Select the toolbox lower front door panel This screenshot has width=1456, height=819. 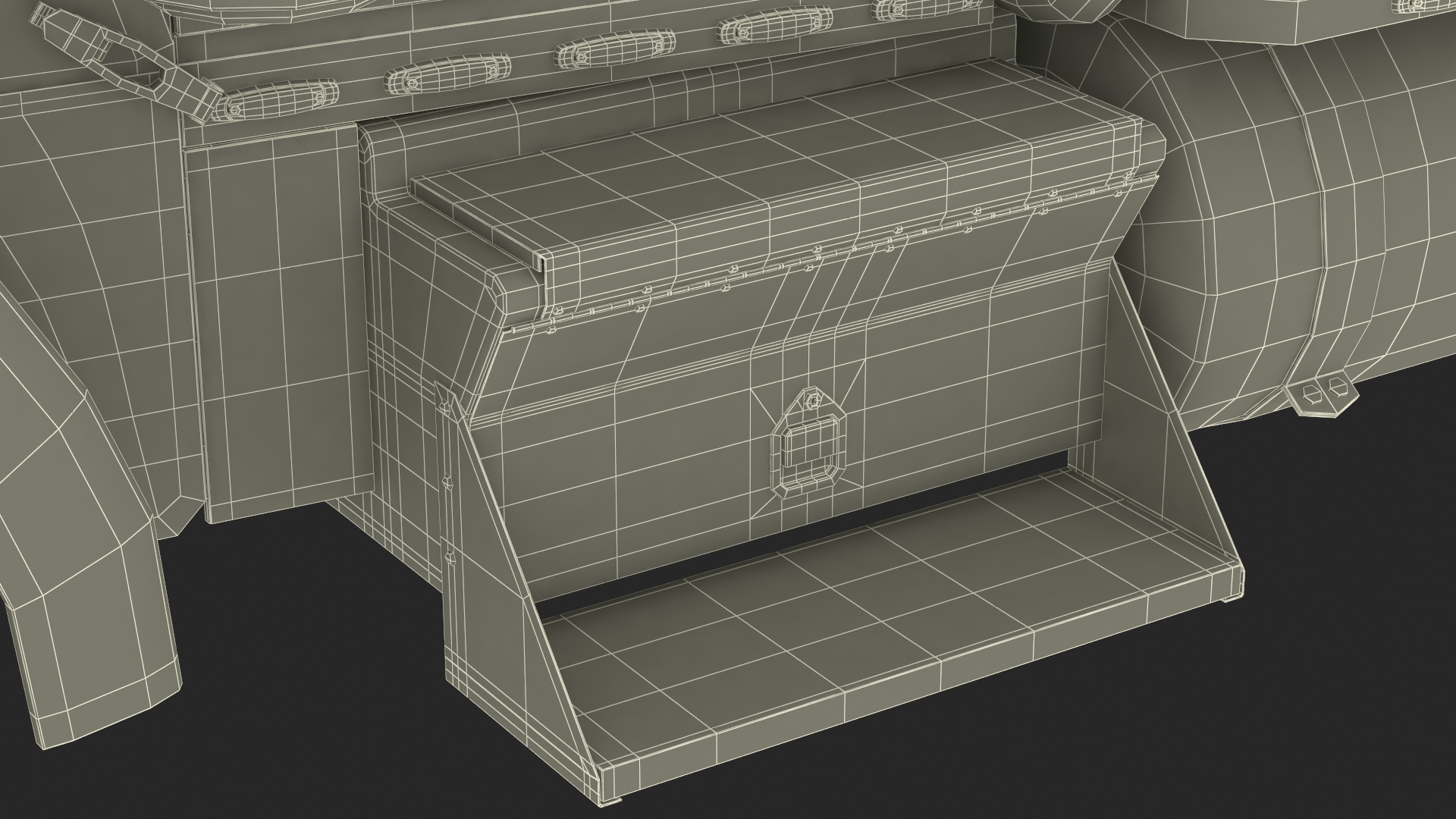click(682, 463)
